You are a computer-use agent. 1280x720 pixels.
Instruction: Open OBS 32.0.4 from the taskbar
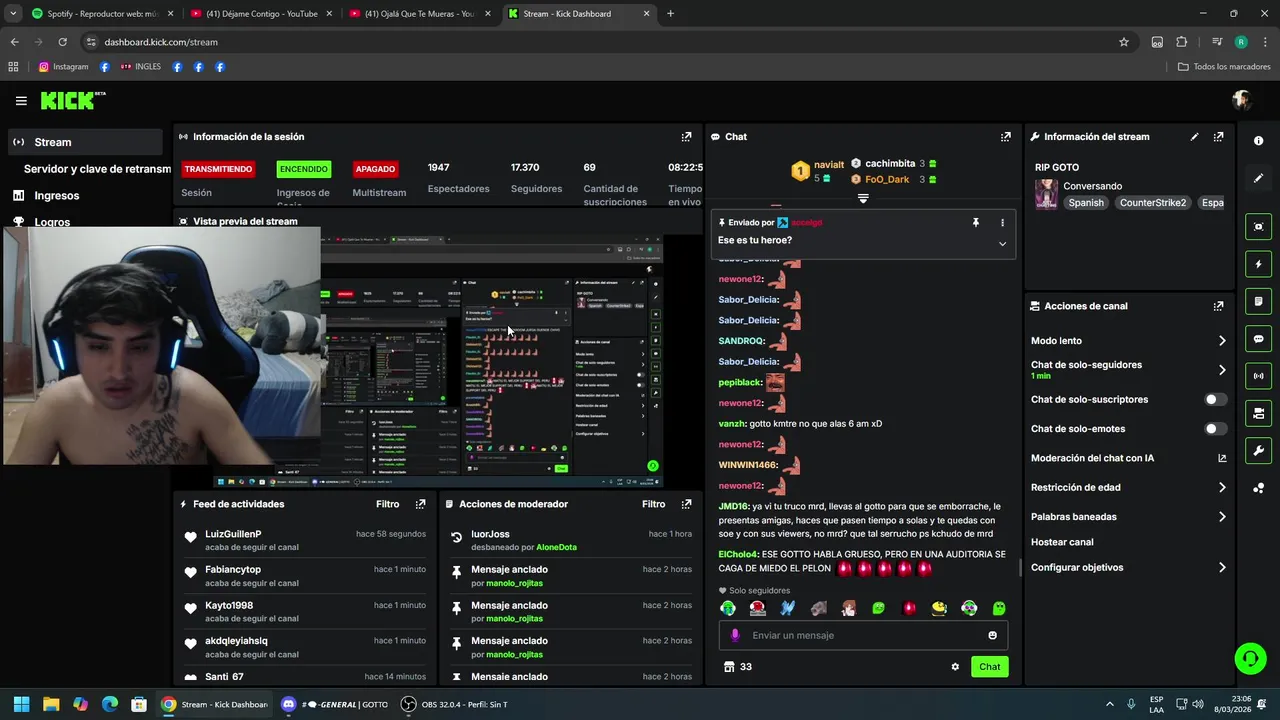click(454, 704)
